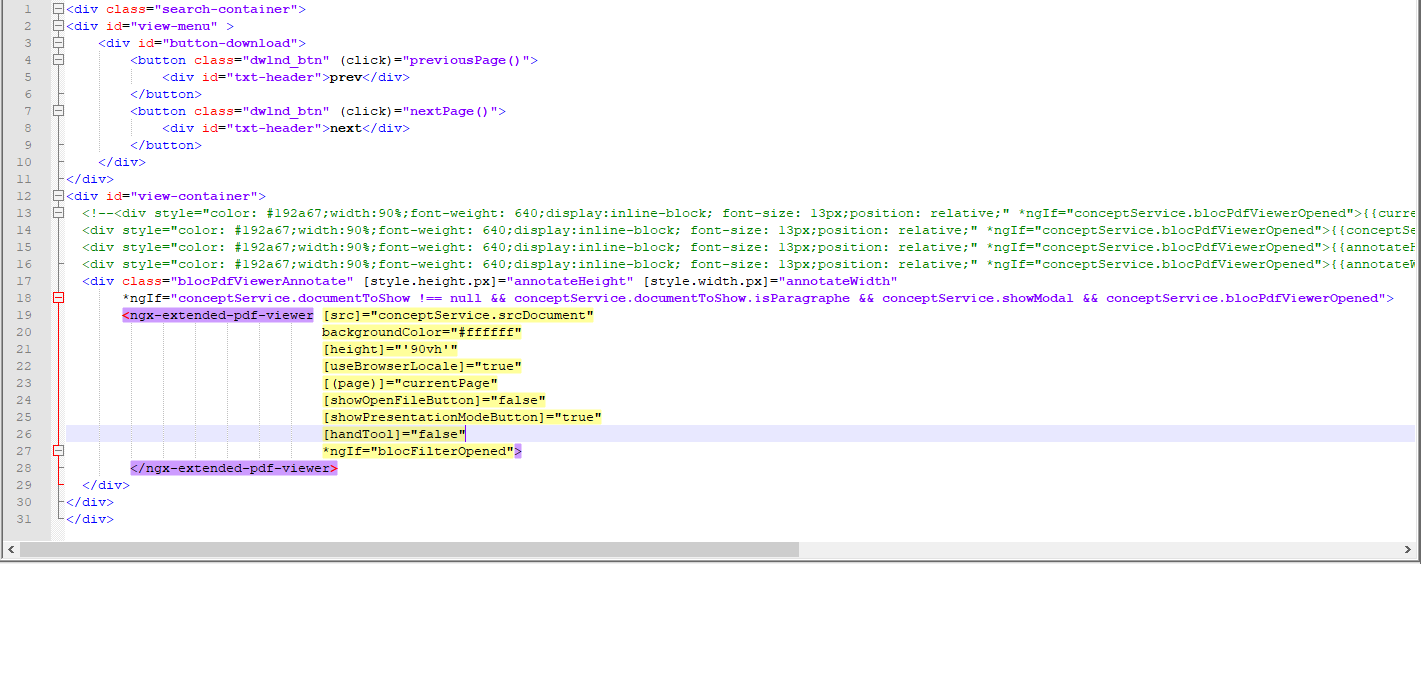Click line number 5 in the margin
Viewport: 1423px width, 690px height.
point(27,77)
